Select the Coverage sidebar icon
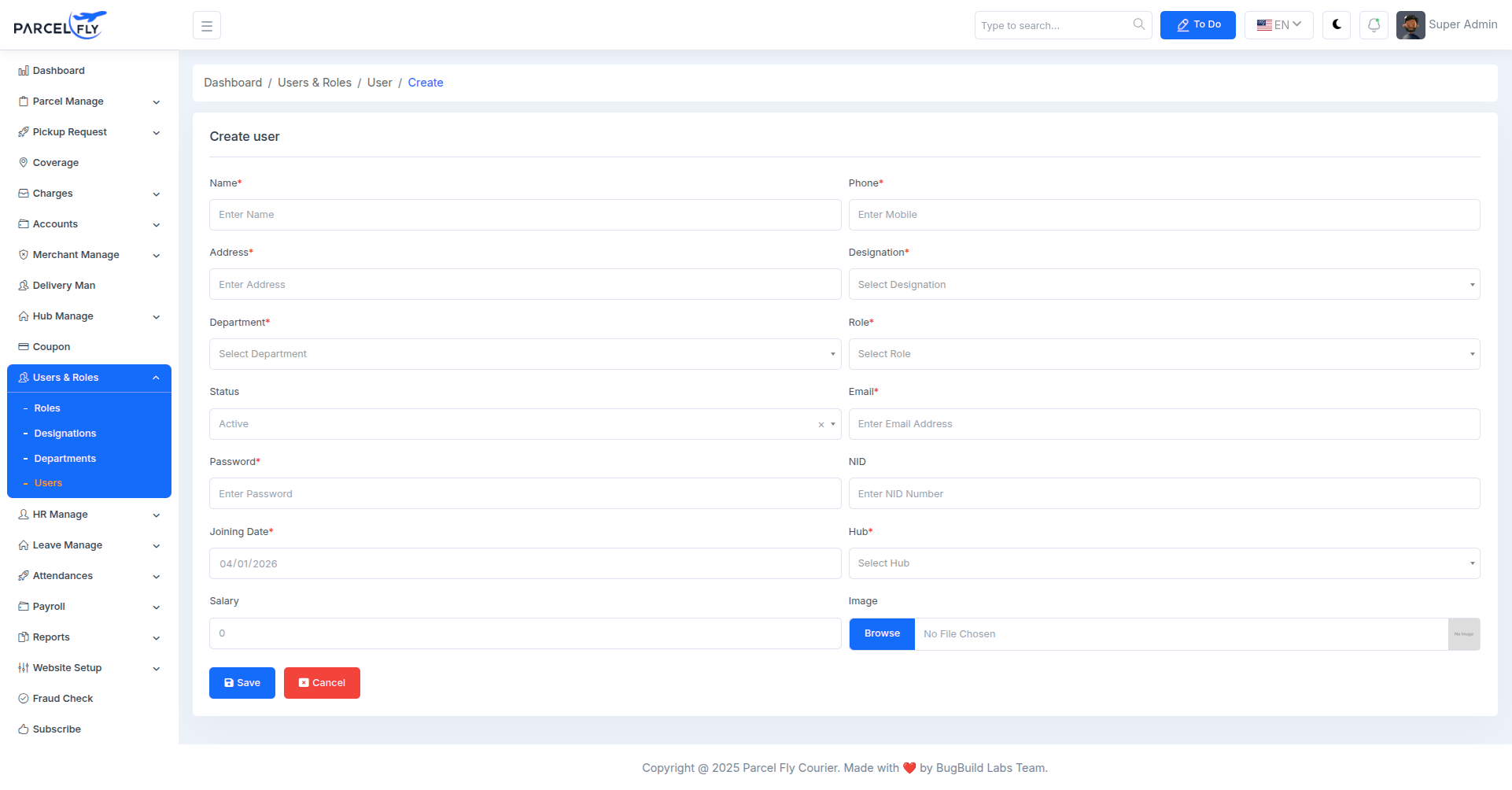Viewport: 1512px width, 790px height. pyautogui.click(x=24, y=162)
